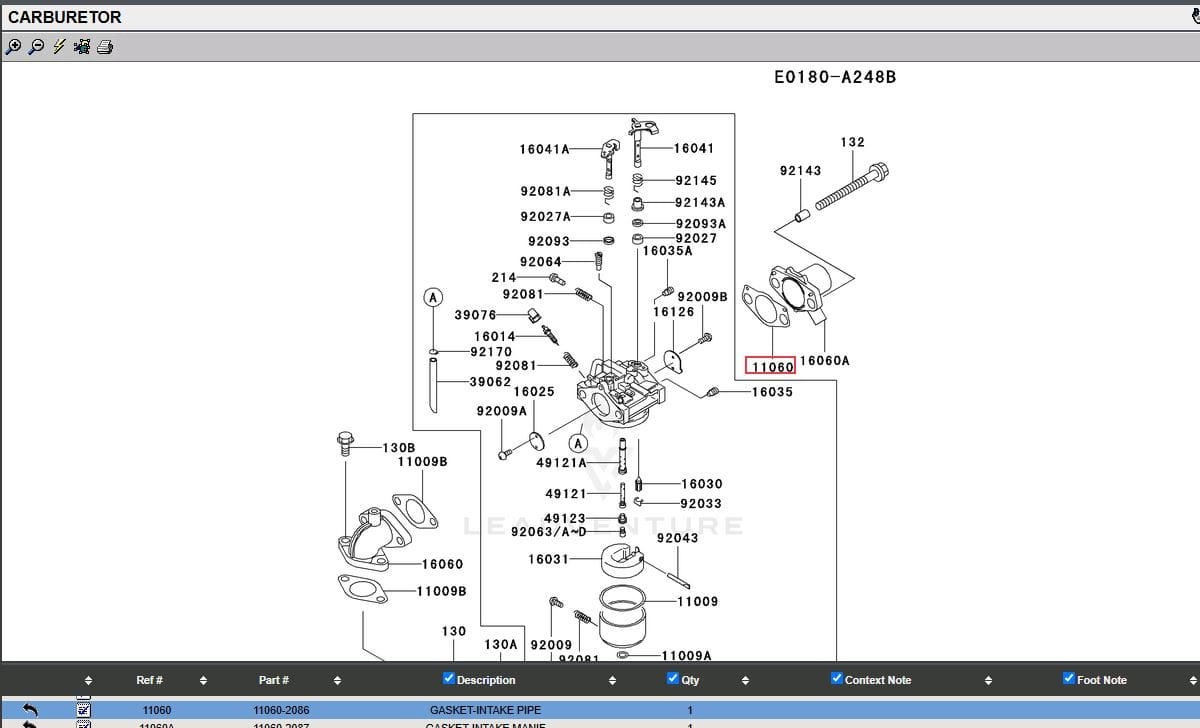Toggle the Qty column checkbox
This screenshot has width=1200, height=728.
pyautogui.click(x=673, y=679)
